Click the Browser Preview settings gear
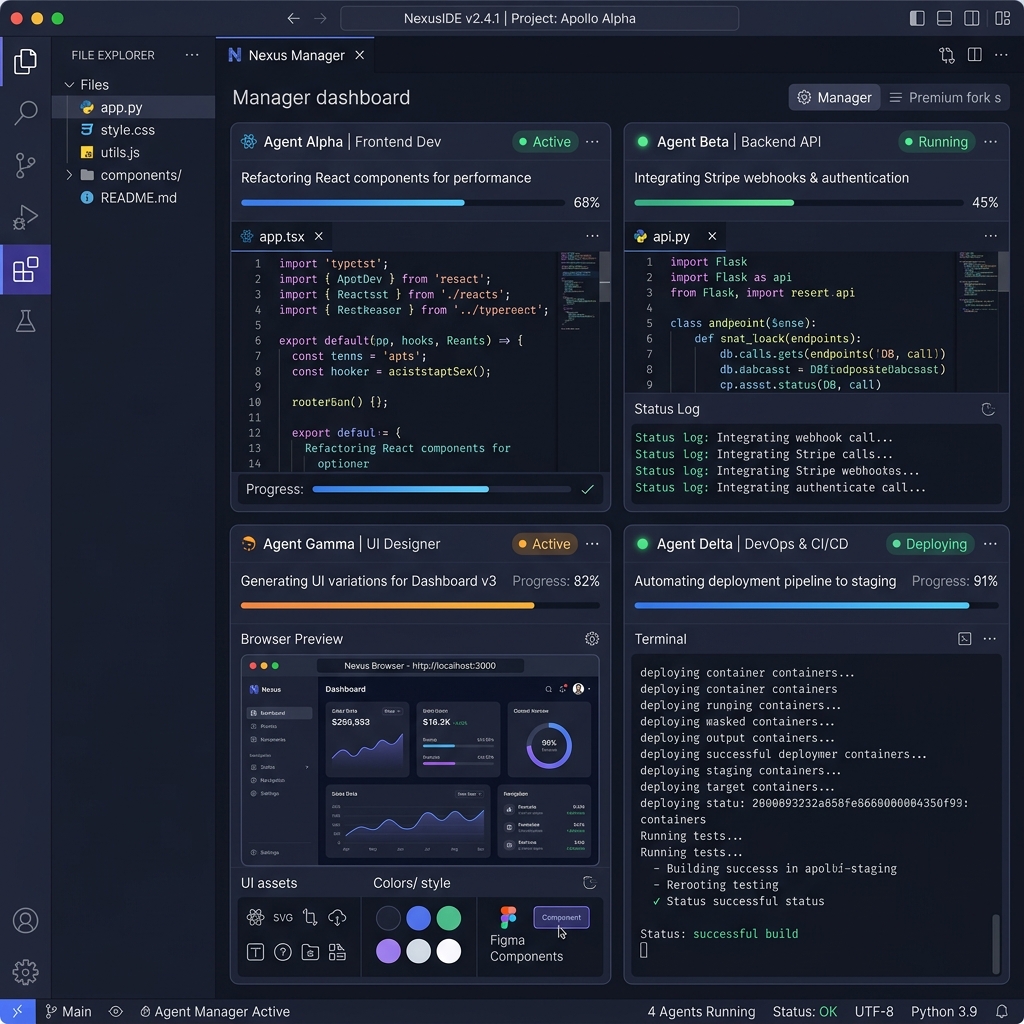The height and width of the screenshot is (1024, 1024). (592, 639)
